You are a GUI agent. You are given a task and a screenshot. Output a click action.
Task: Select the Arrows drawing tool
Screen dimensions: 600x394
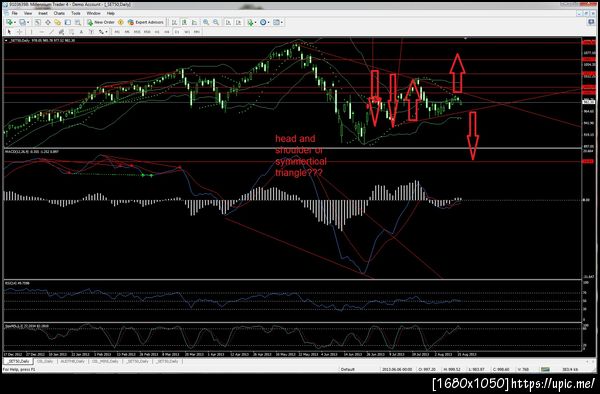101,32
